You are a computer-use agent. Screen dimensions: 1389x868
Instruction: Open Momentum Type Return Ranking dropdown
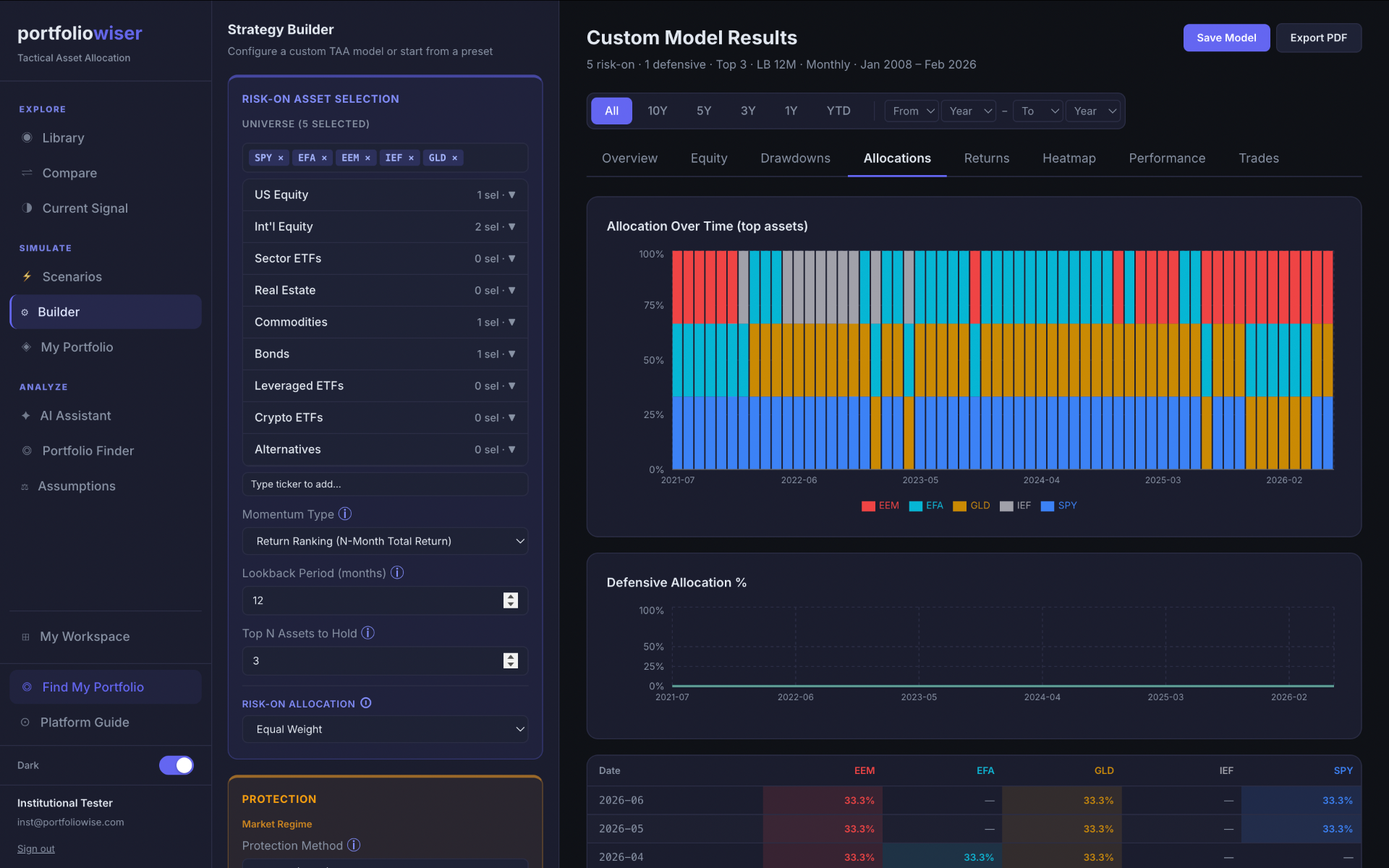(385, 541)
